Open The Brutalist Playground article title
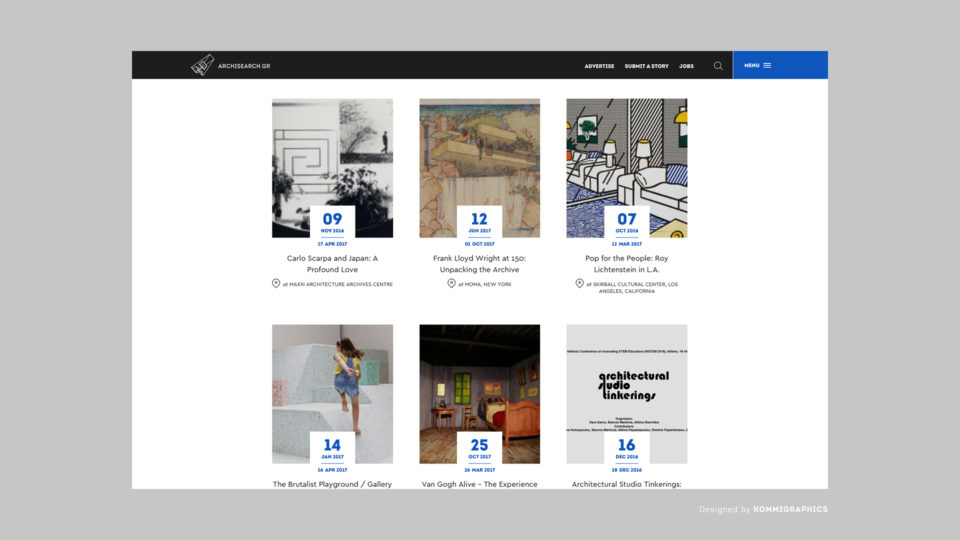Screen dimensions: 960x540 point(332,484)
